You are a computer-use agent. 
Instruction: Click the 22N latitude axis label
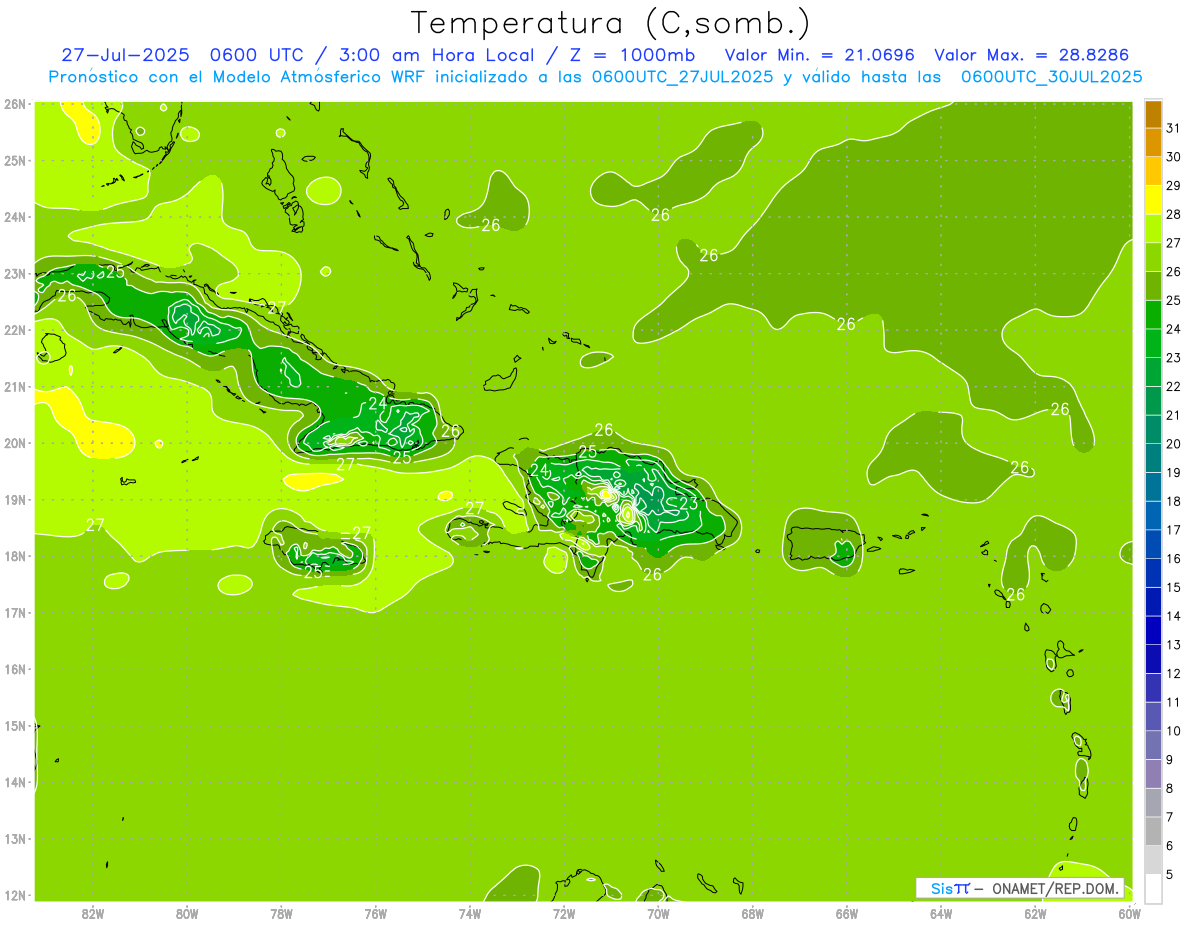[15, 330]
